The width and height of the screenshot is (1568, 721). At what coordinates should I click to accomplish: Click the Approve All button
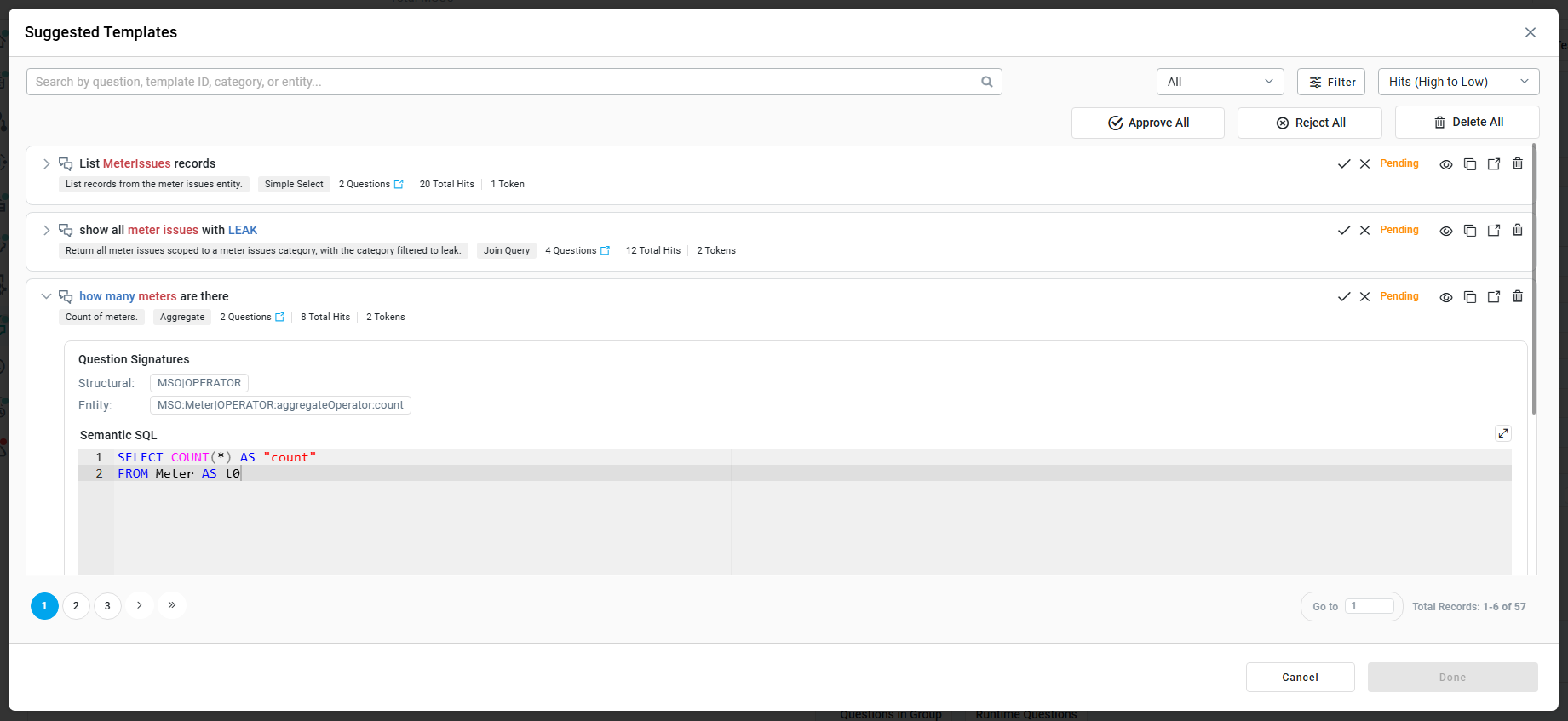point(1148,123)
